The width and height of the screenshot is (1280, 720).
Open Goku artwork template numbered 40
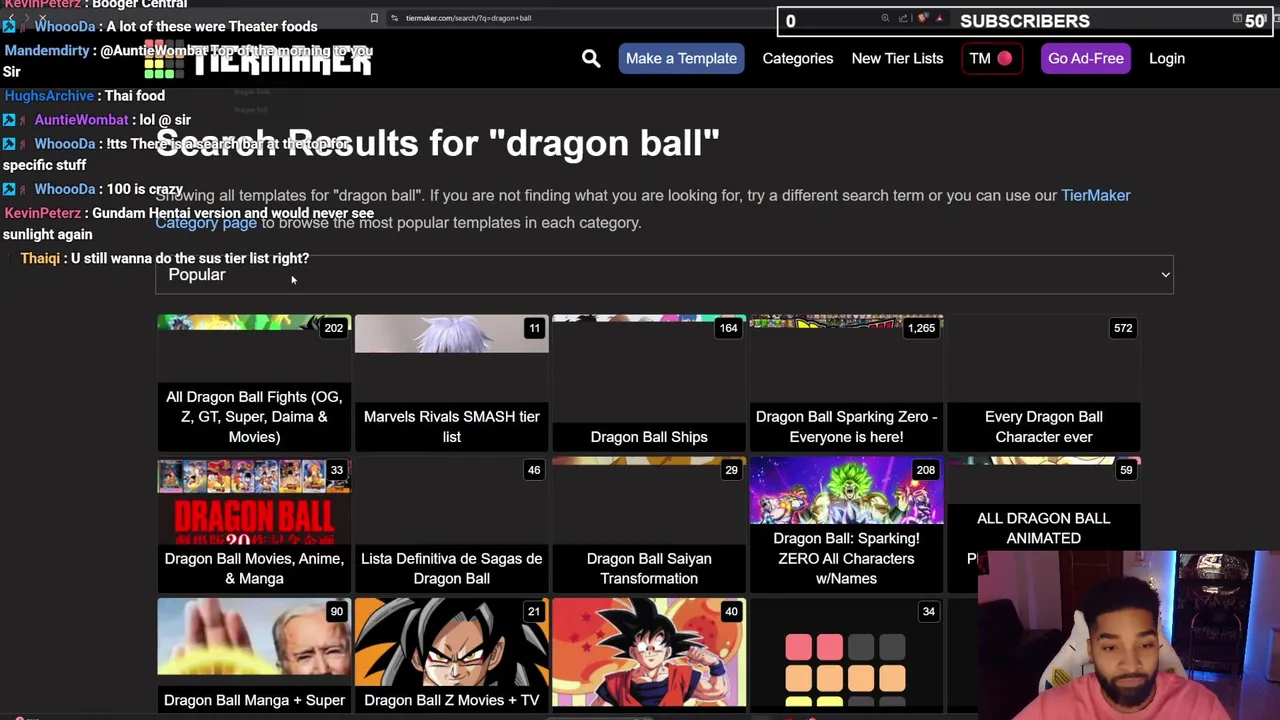coord(649,656)
